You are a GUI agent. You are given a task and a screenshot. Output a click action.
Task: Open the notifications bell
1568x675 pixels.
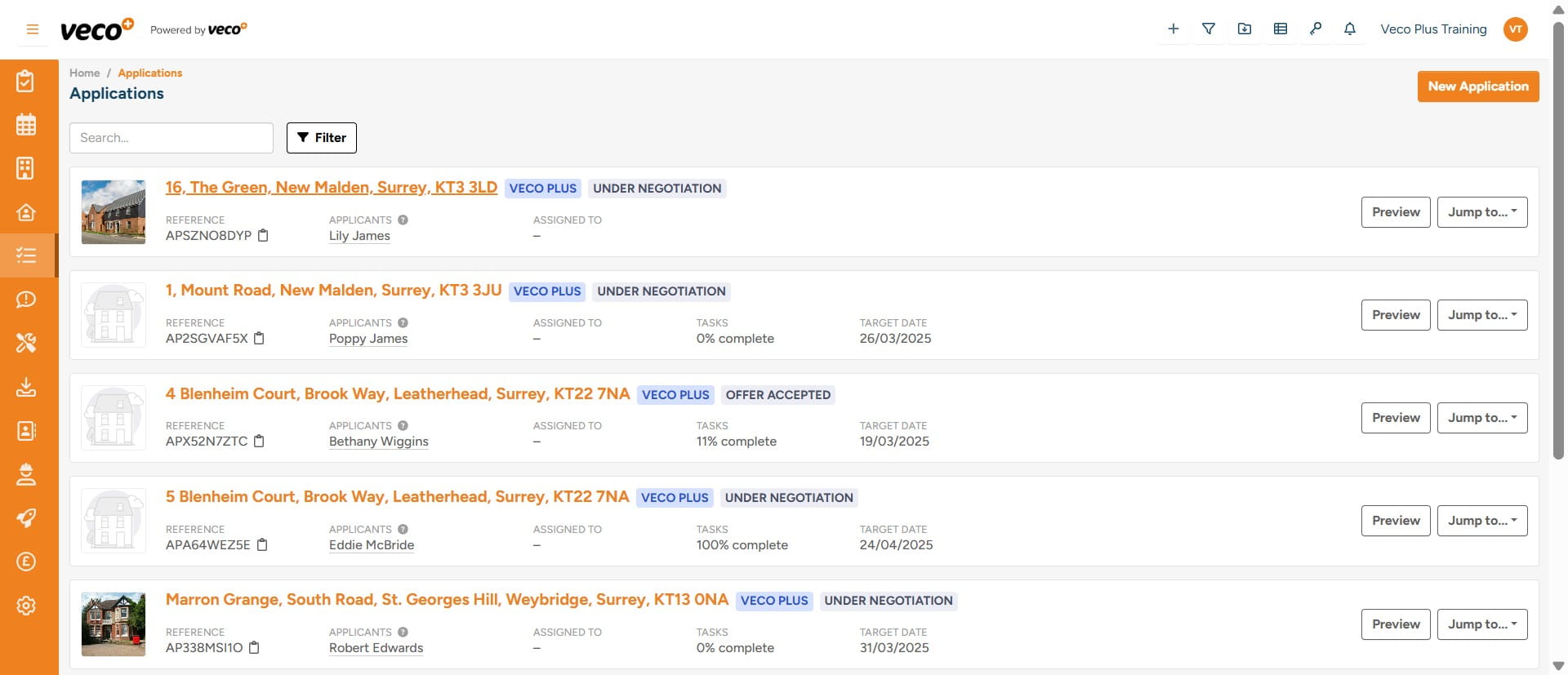point(1350,29)
